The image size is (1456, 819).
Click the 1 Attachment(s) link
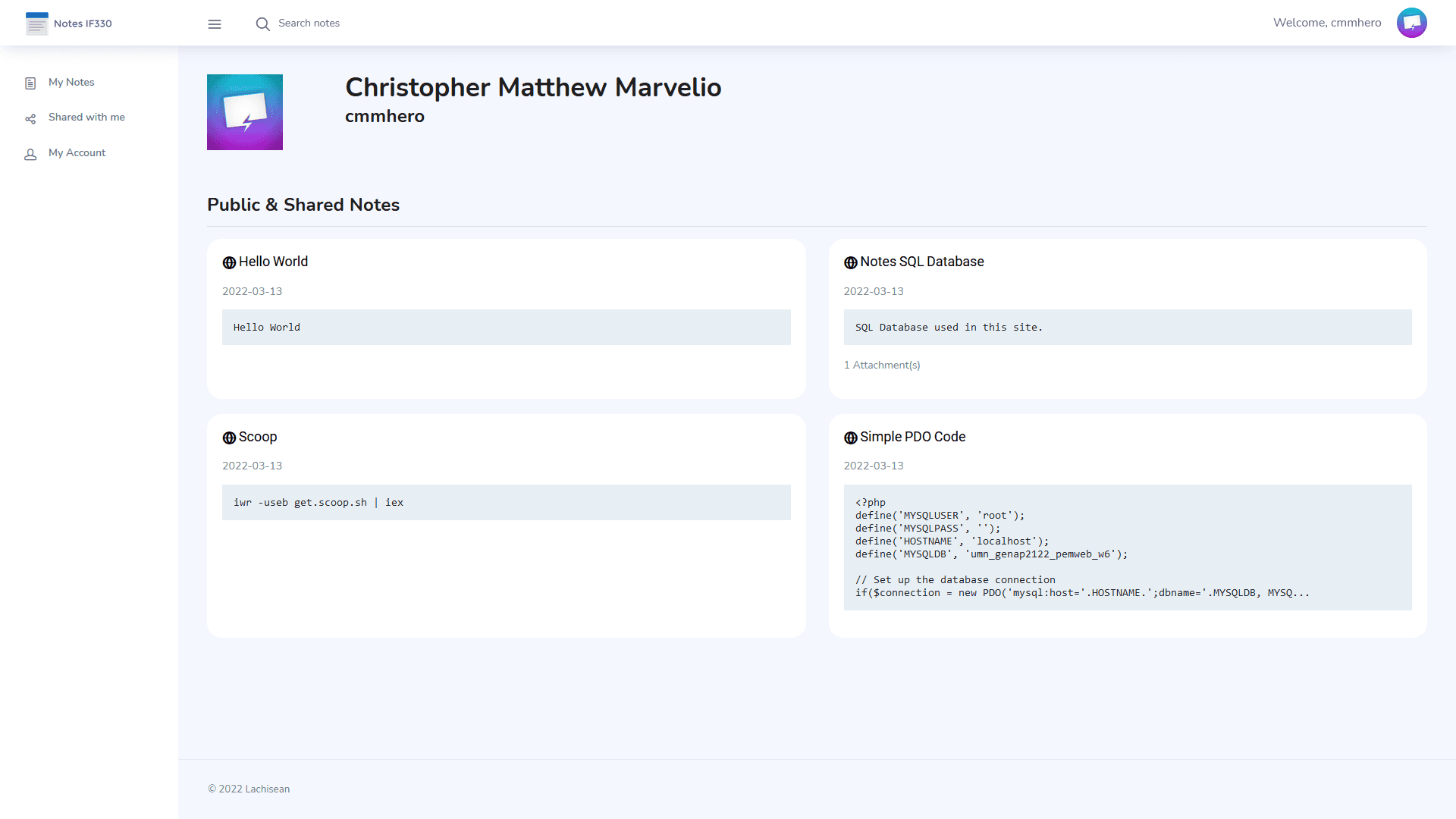click(882, 365)
